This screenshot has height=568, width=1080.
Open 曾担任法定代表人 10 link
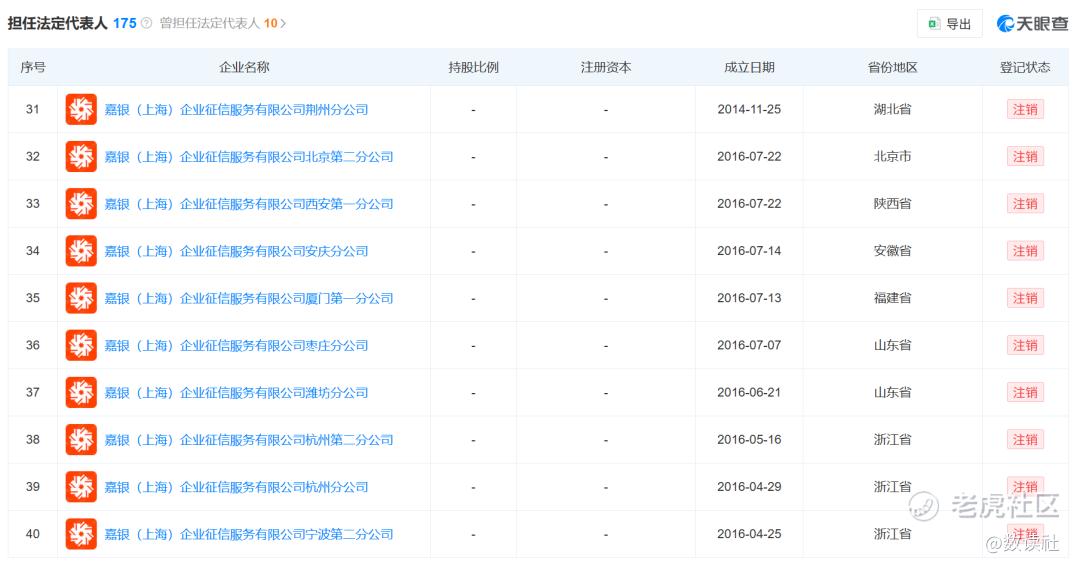click(222, 23)
